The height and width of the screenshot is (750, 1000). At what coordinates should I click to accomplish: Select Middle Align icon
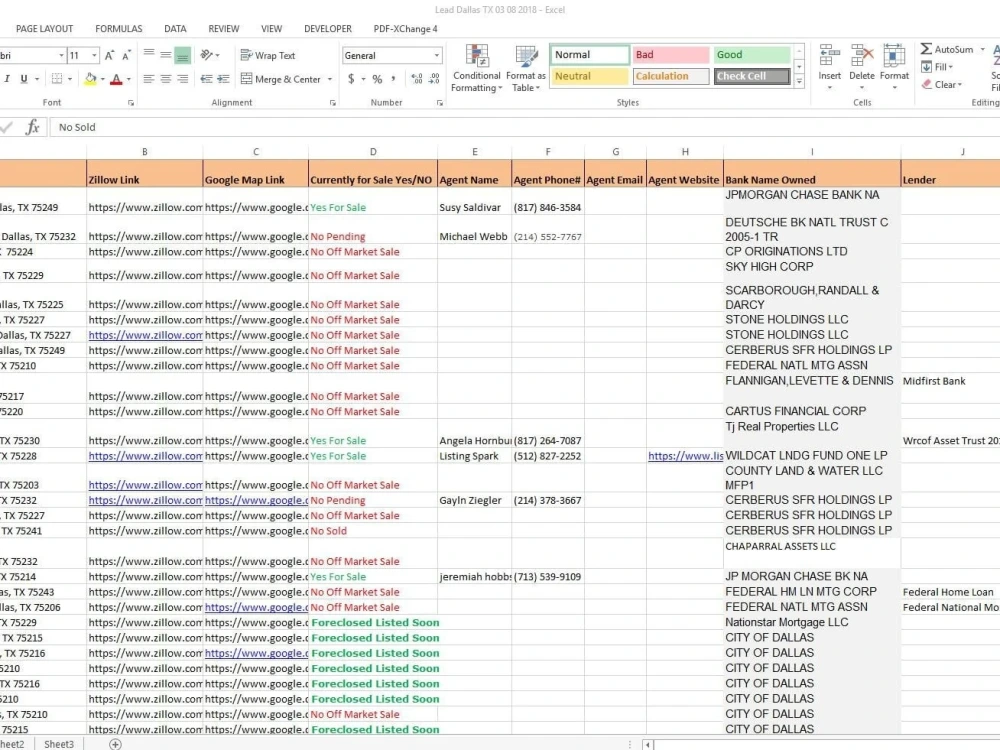[165, 55]
